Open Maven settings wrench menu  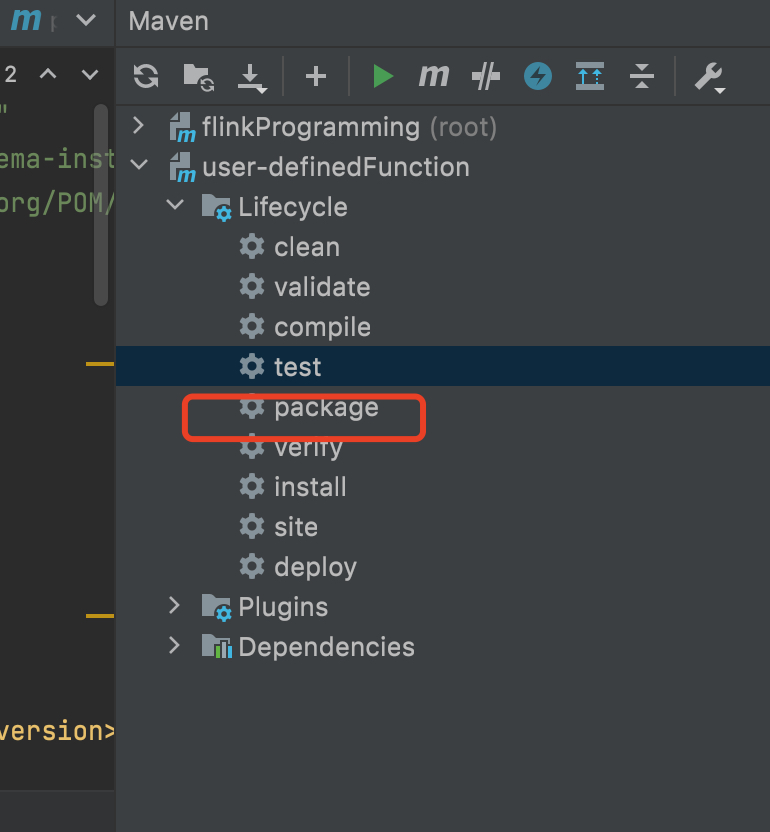(x=710, y=77)
